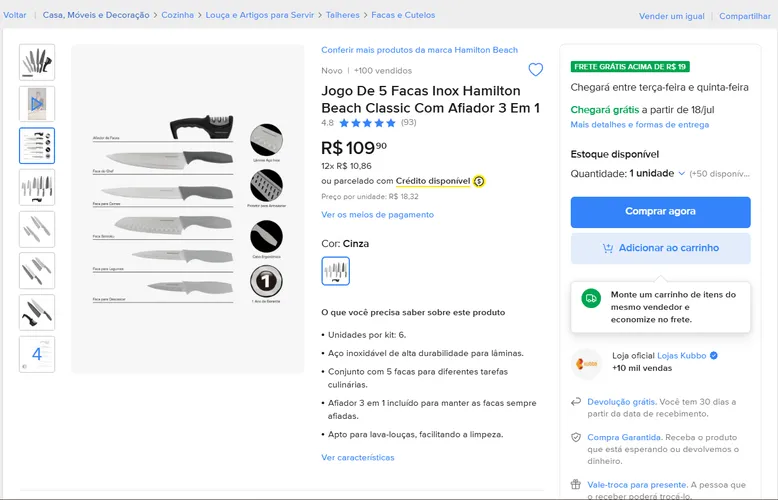The width and height of the screenshot is (778, 500).
Task: Play the product video thumbnail
Action: (x=37, y=104)
